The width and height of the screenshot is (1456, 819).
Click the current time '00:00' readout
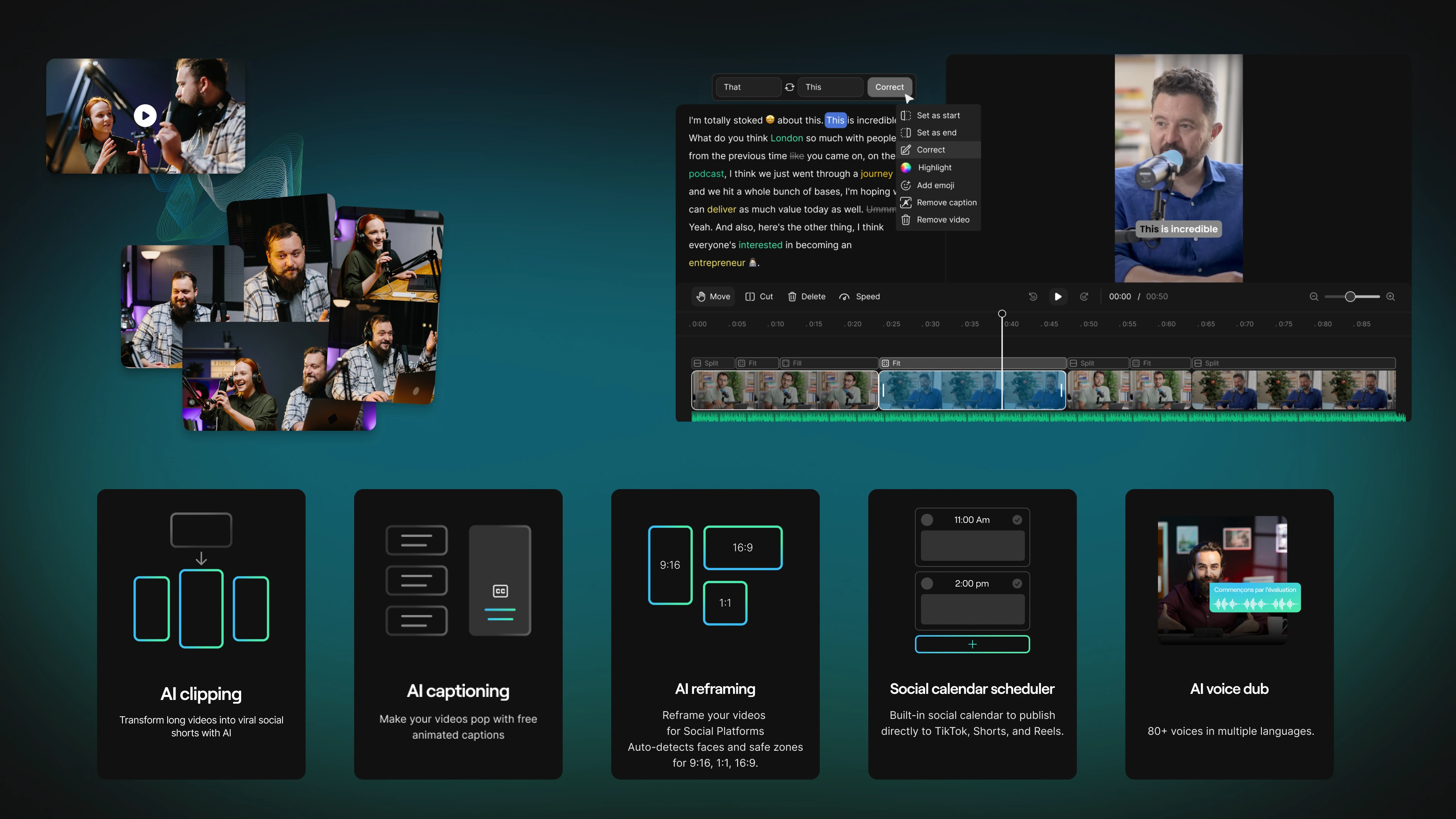click(1120, 296)
